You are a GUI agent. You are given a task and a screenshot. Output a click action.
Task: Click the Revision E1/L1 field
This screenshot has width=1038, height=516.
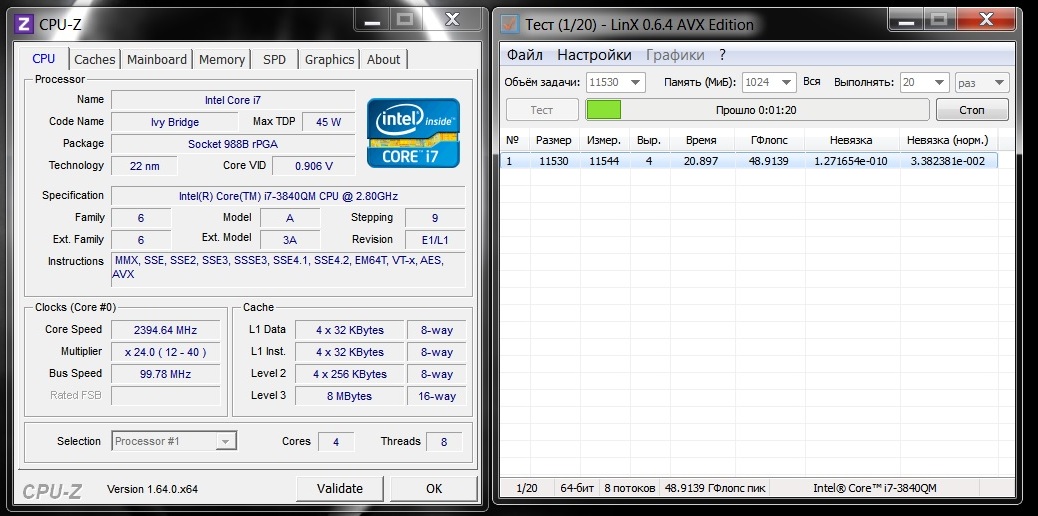coord(435,240)
